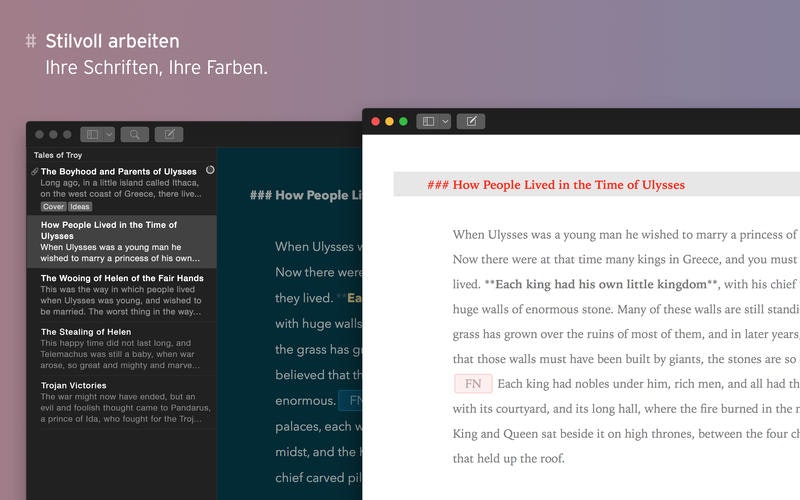Maximize the white window with green button
800x500 pixels.
tap(403, 121)
